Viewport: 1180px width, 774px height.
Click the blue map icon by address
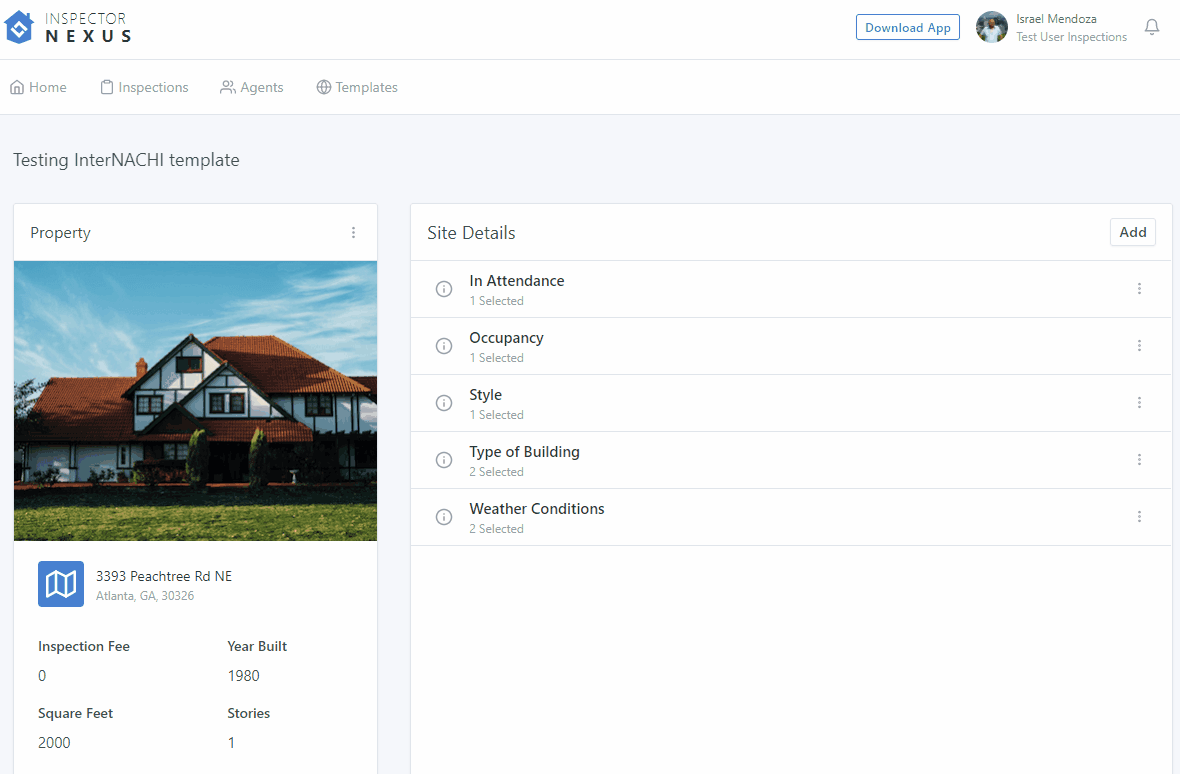click(x=61, y=584)
